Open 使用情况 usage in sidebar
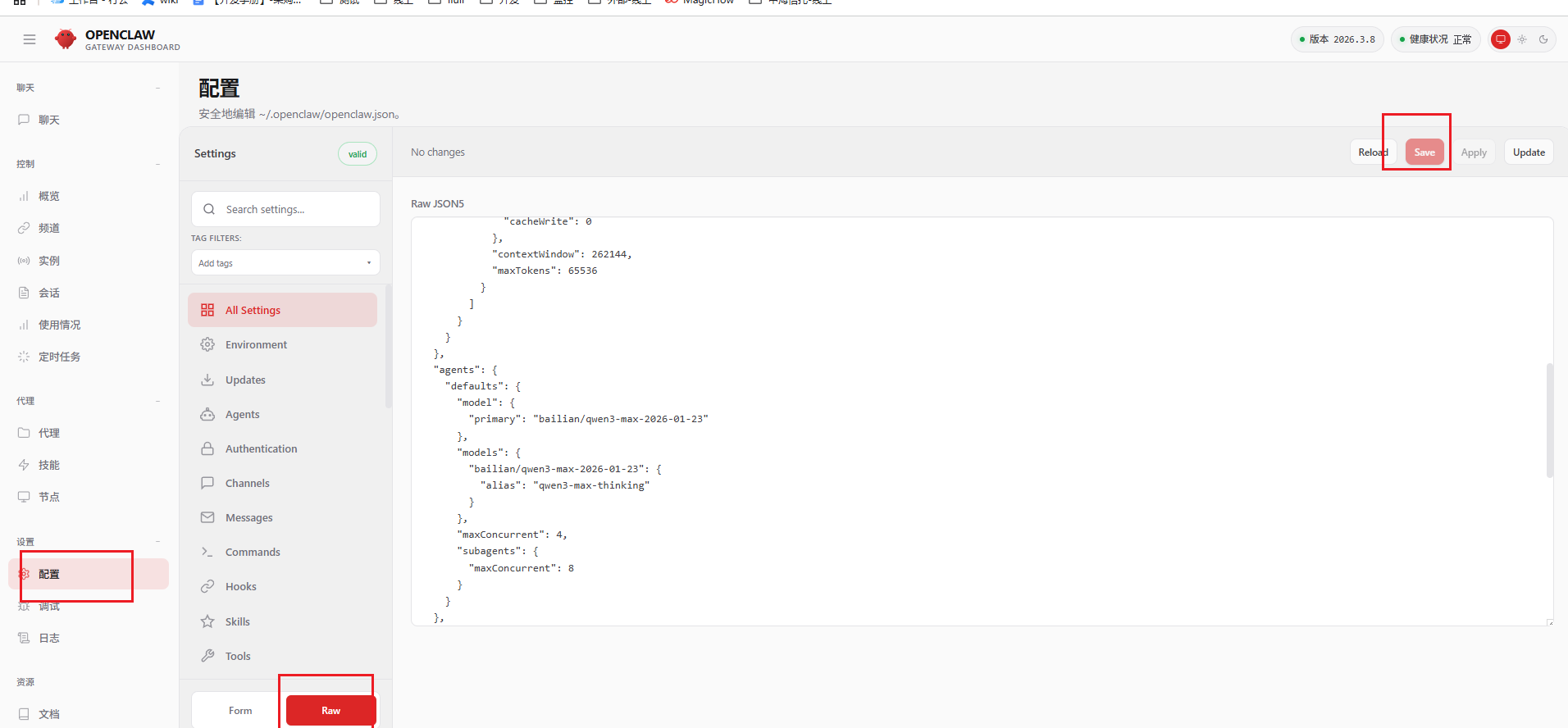Screen dimensions: 1568x728 click(x=89, y=325)
